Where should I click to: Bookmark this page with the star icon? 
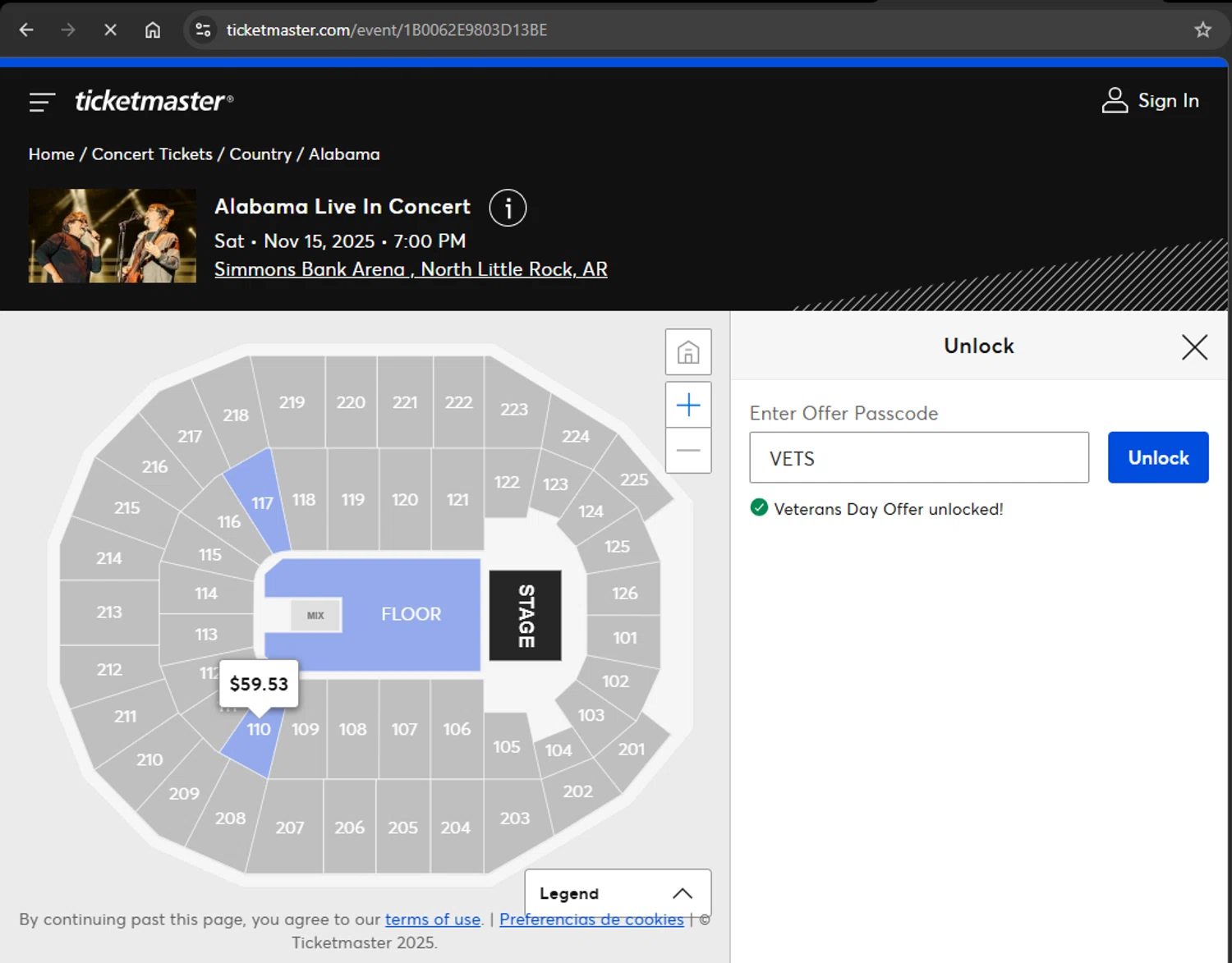pyautogui.click(x=1202, y=30)
